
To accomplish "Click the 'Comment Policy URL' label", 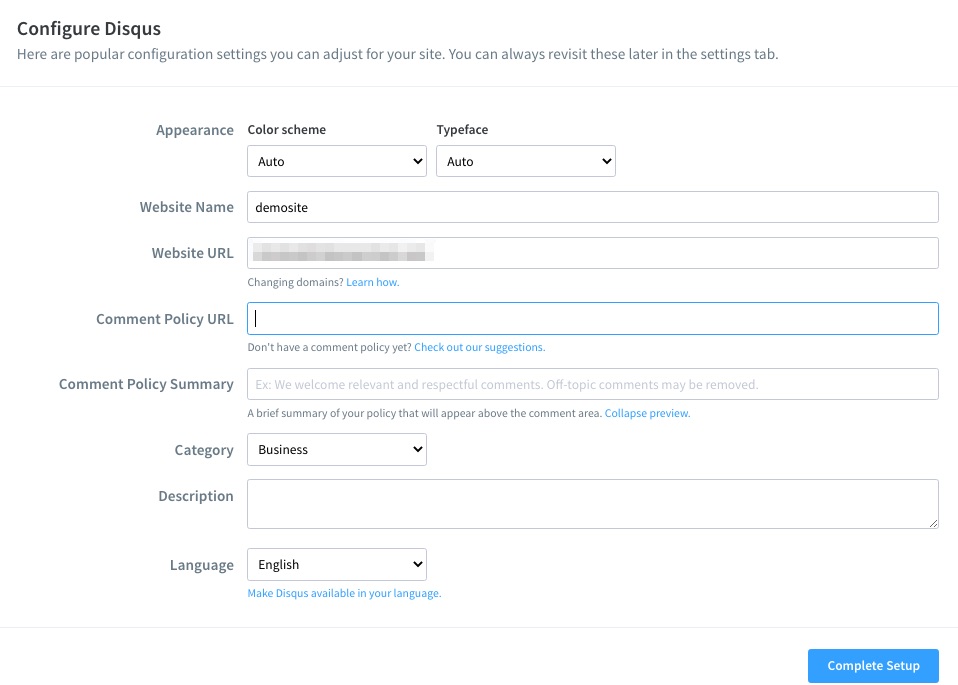I will (165, 319).
